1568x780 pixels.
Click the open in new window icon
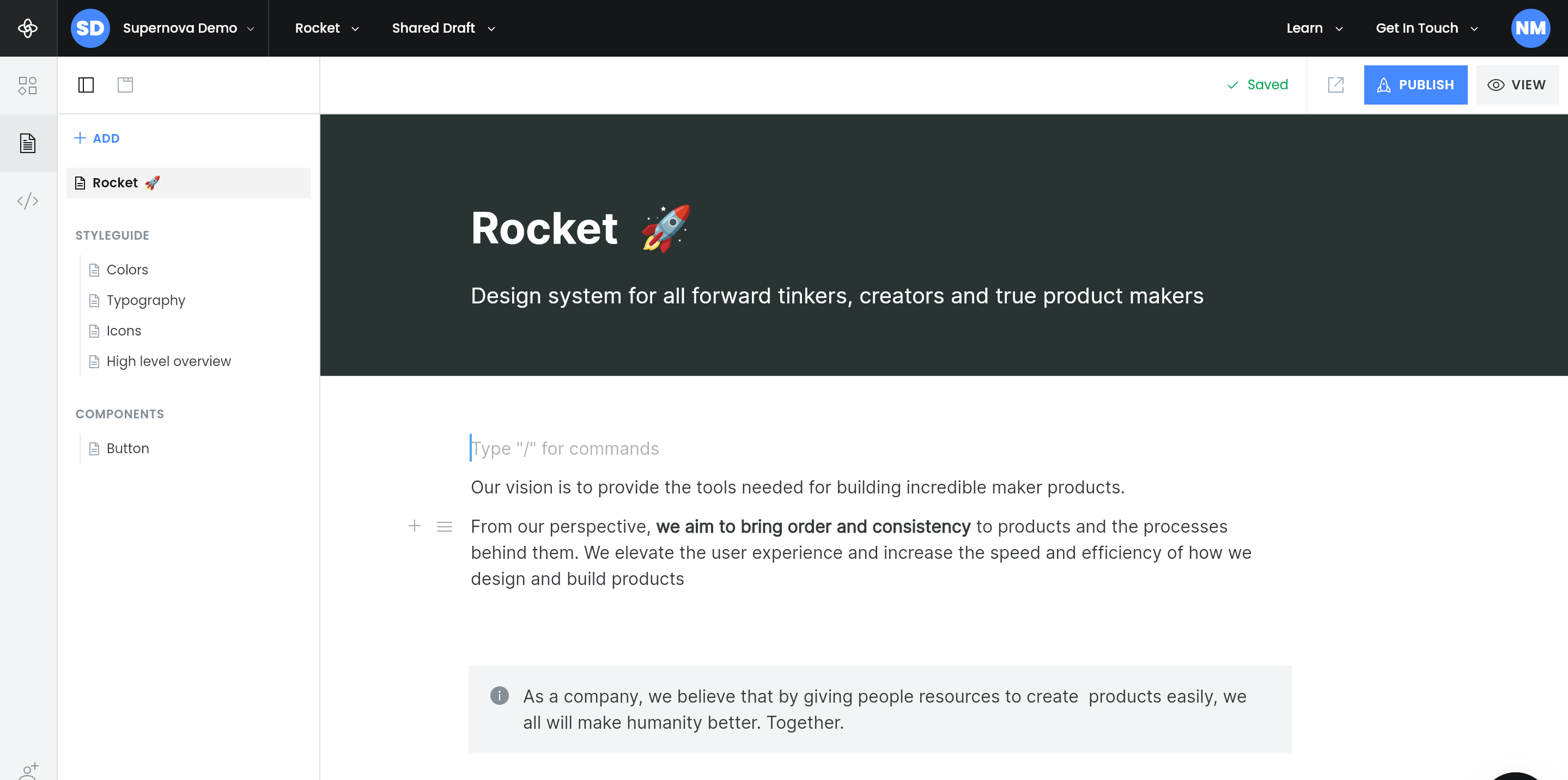[1335, 84]
